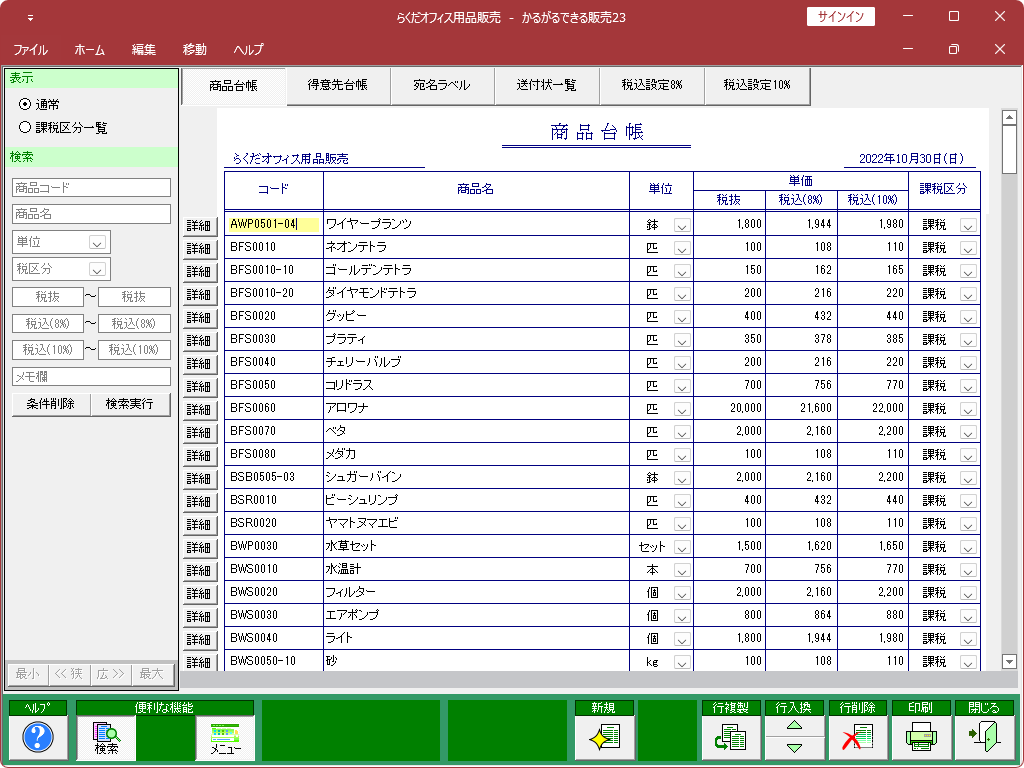Open unit dropdown for 水草セット row

coord(682,547)
